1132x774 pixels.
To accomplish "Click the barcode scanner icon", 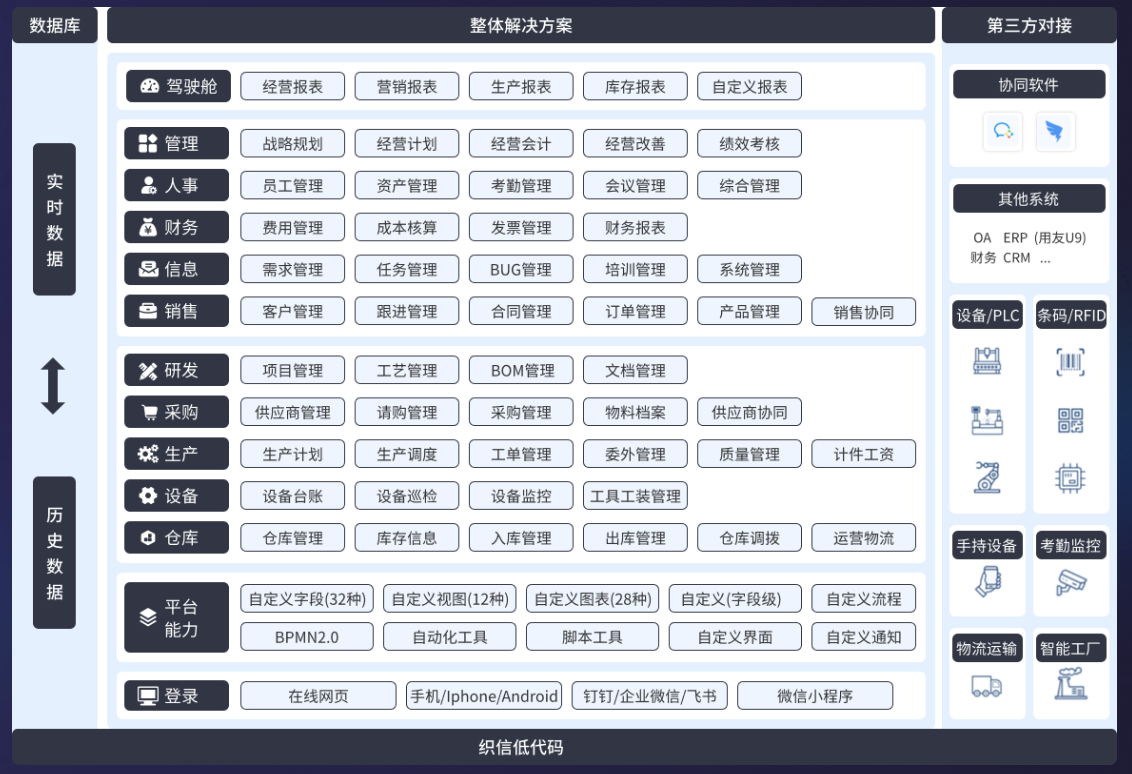I will tap(1070, 362).
